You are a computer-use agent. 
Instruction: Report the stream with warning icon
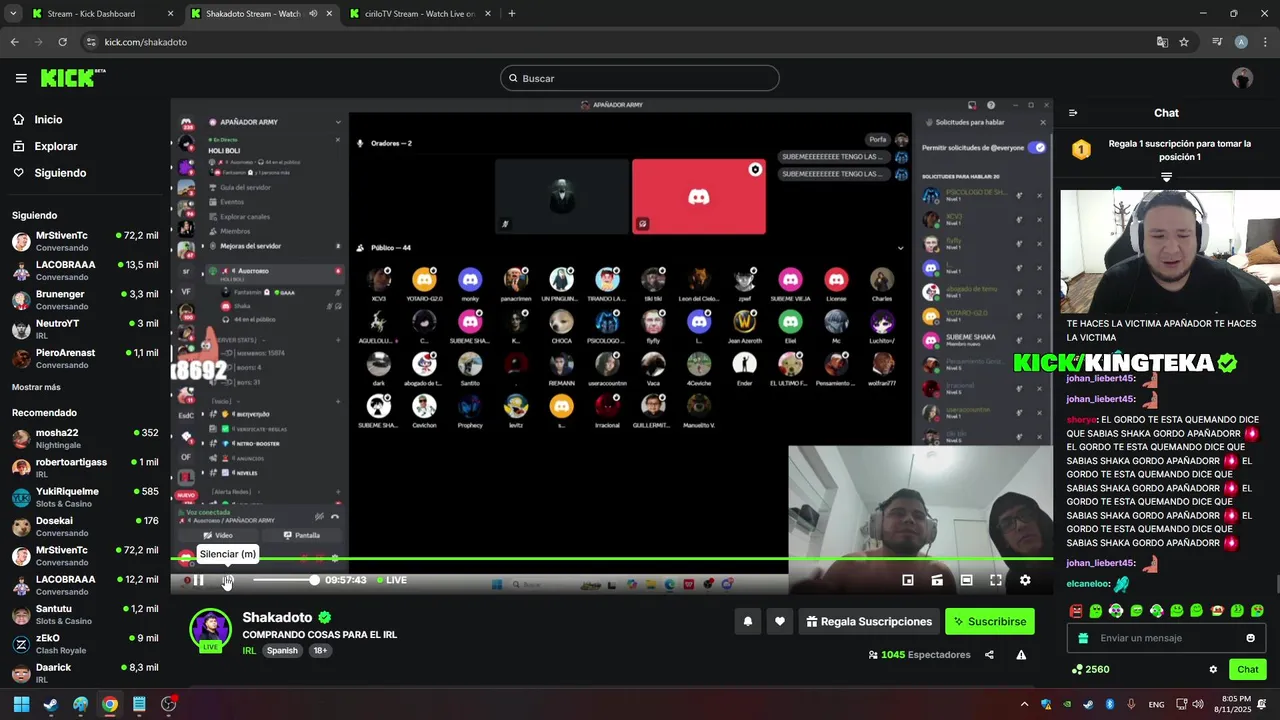(x=1021, y=655)
